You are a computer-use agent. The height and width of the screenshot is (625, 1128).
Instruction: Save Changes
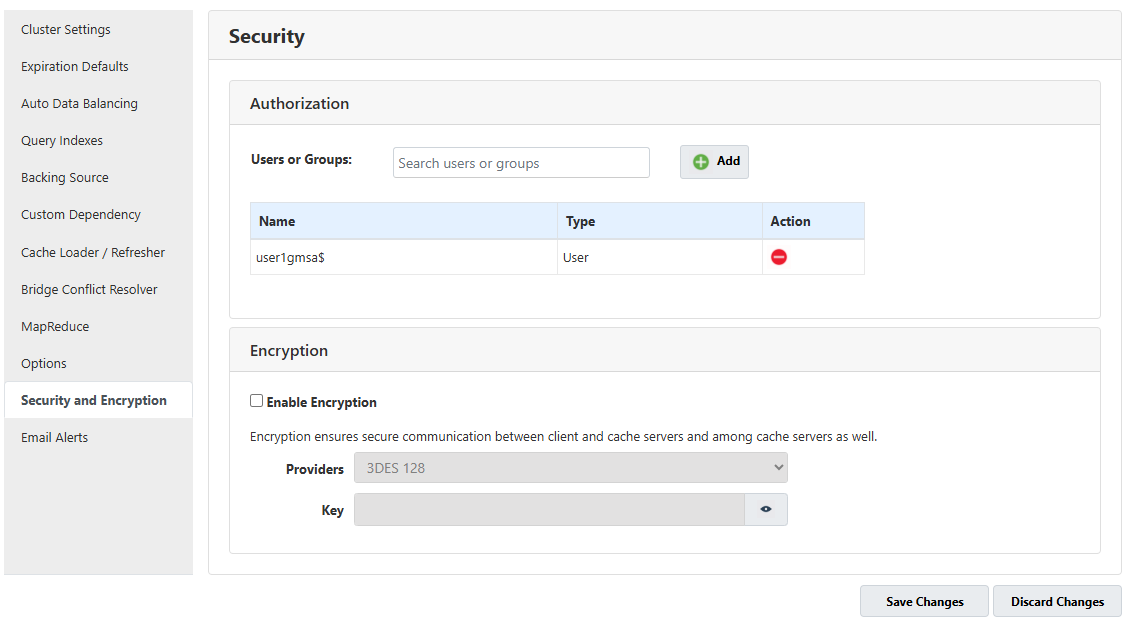924,601
